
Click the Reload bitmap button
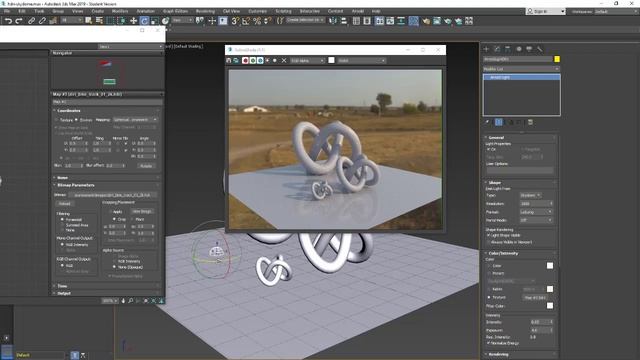pyautogui.click(x=64, y=204)
